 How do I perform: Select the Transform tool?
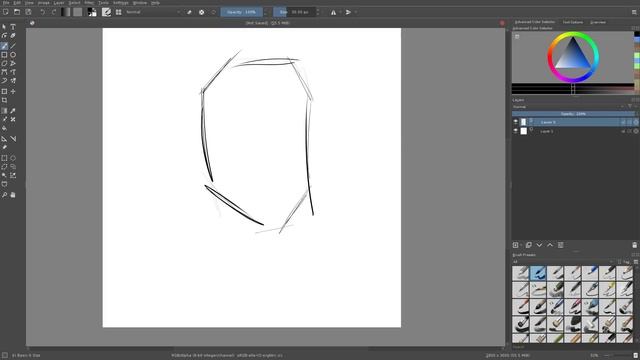[x=4, y=91]
